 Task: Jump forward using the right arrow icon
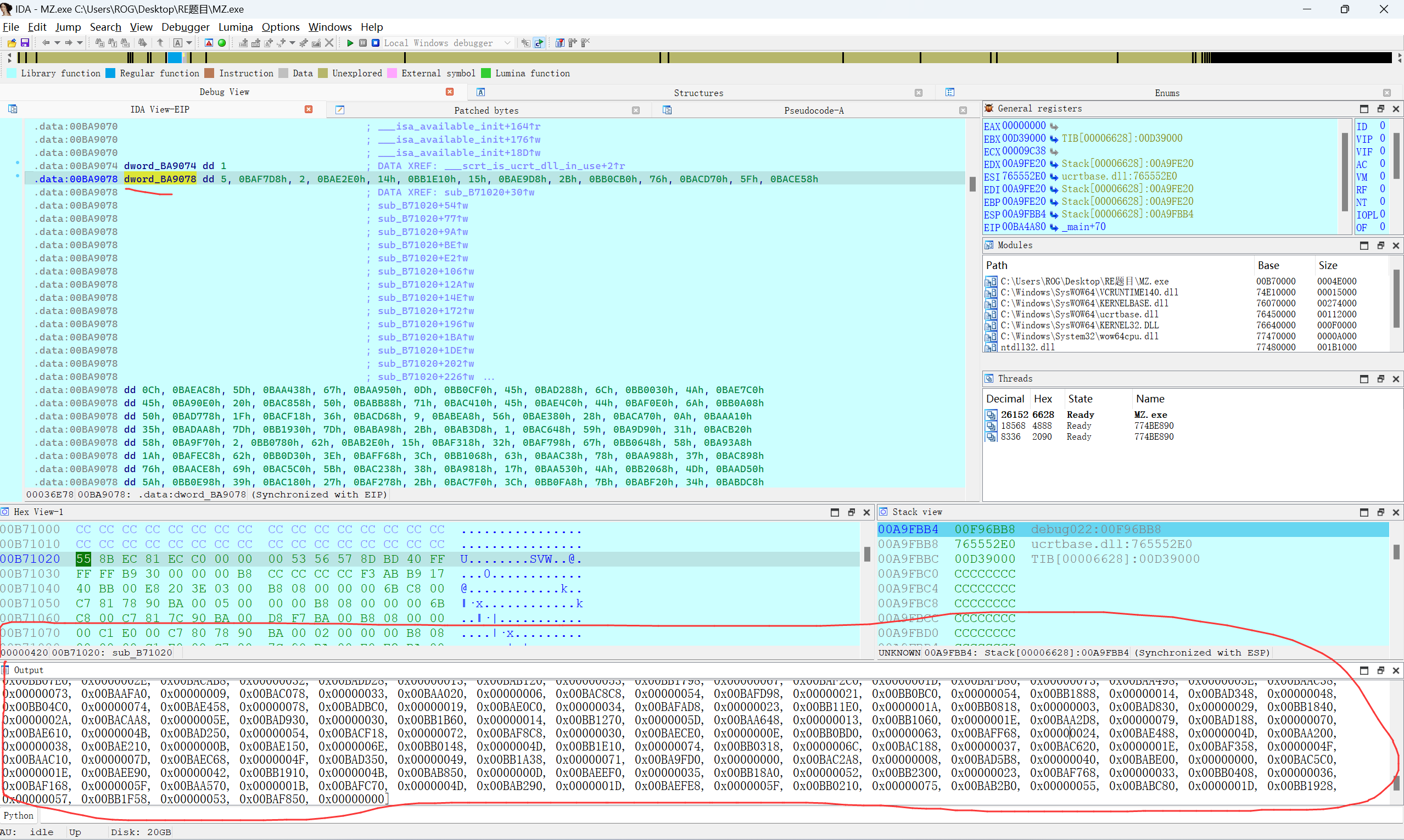(x=69, y=43)
